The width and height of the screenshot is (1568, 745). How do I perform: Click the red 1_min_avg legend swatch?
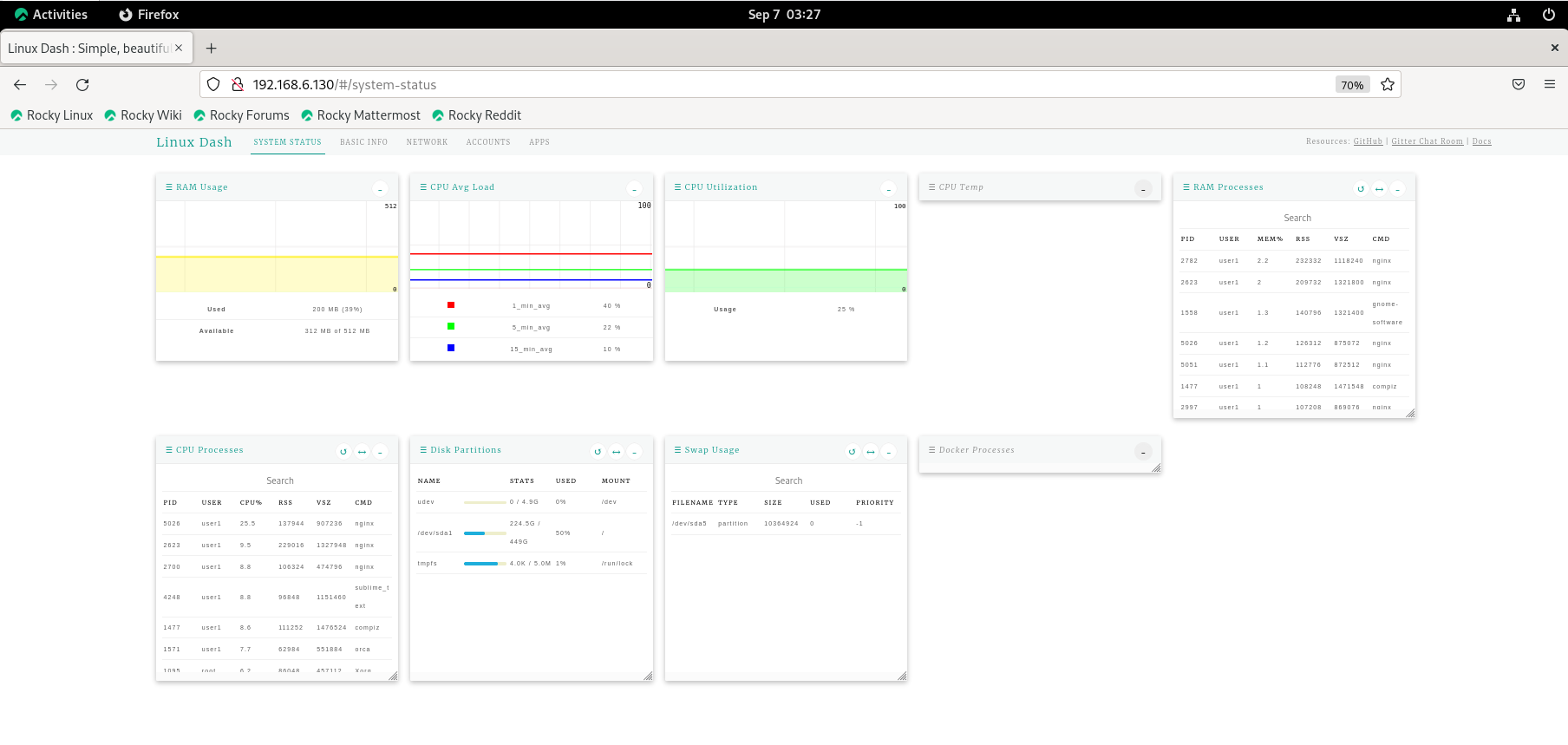tap(451, 305)
